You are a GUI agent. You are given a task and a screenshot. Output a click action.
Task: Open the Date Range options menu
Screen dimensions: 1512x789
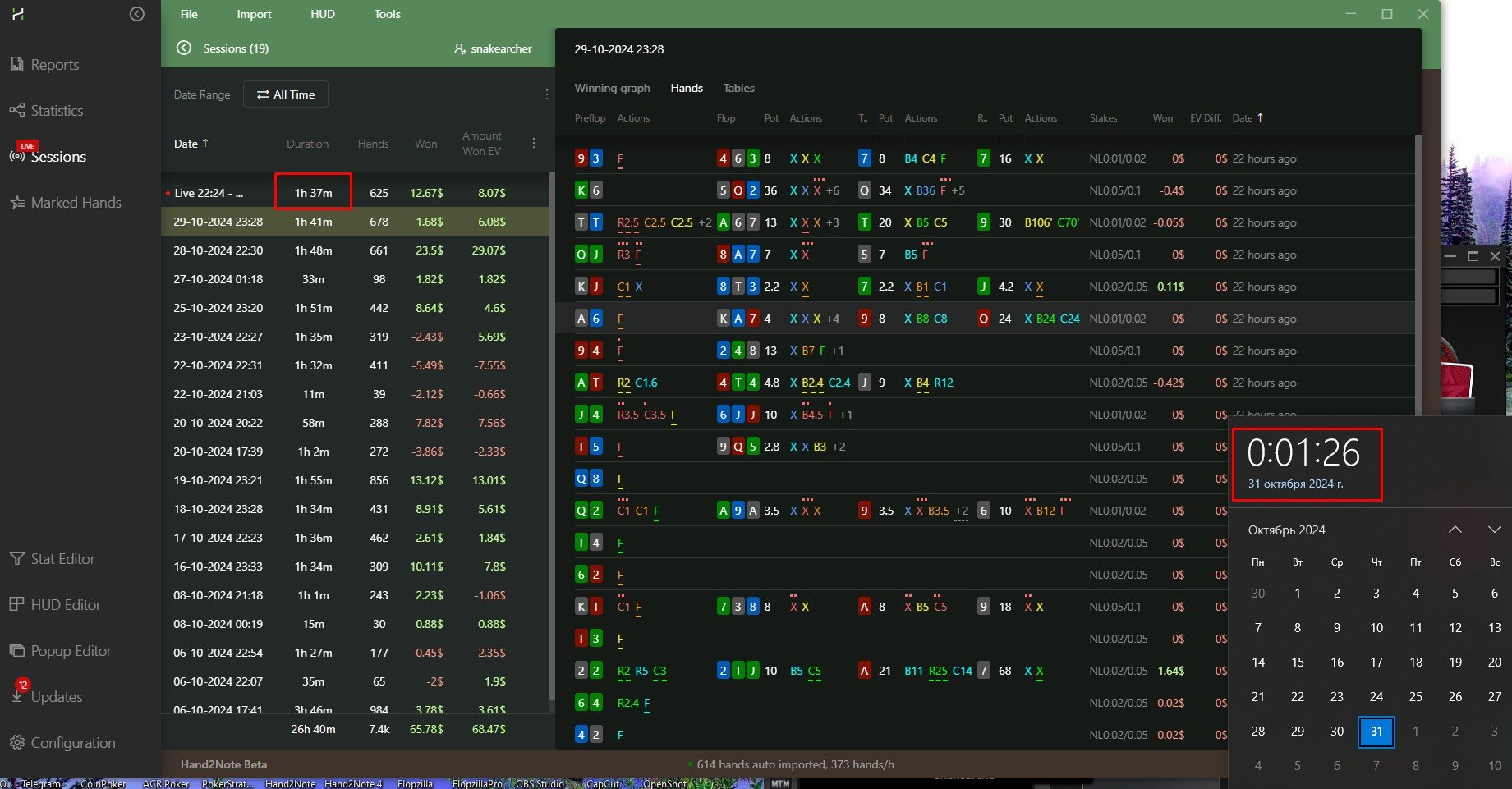point(546,94)
